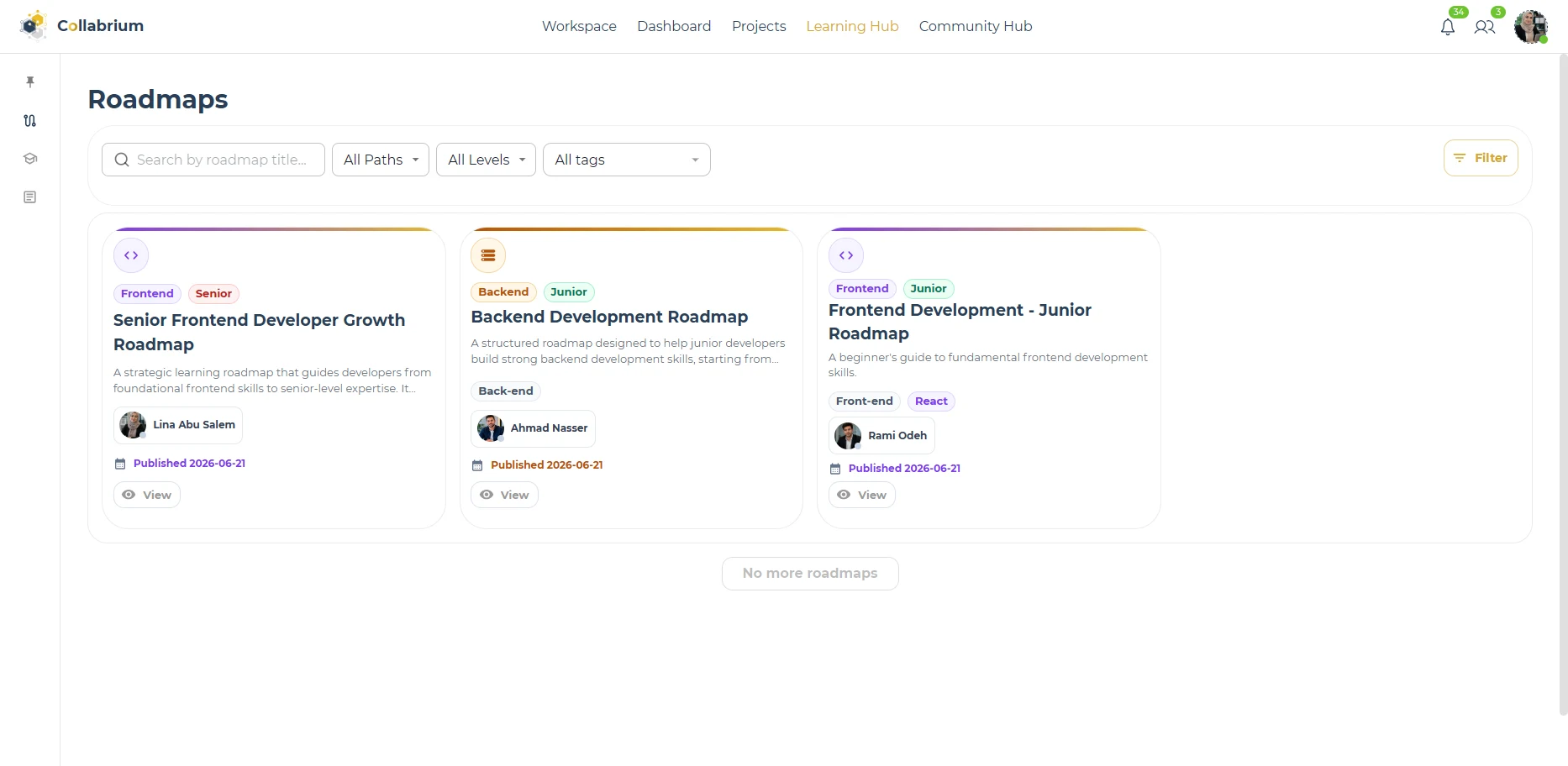Open the All tags dropdown
1568x766 pixels.
point(627,160)
